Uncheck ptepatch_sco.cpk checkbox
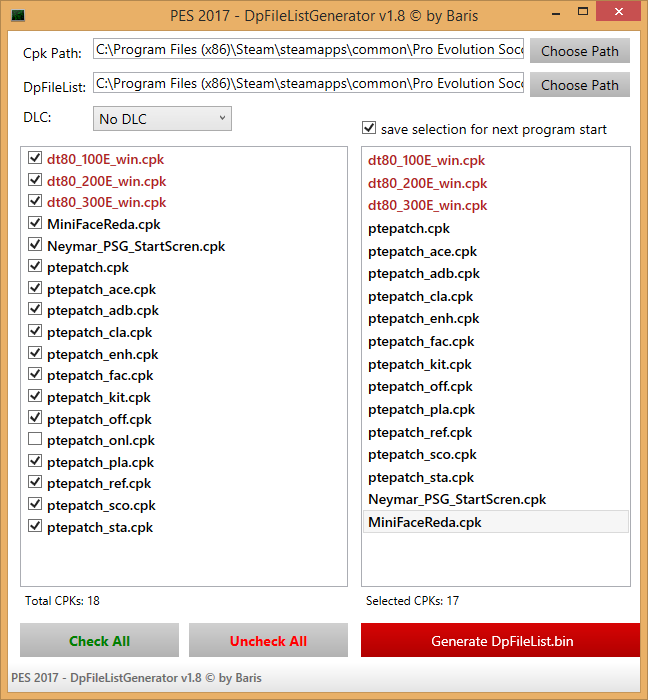 tap(35, 504)
